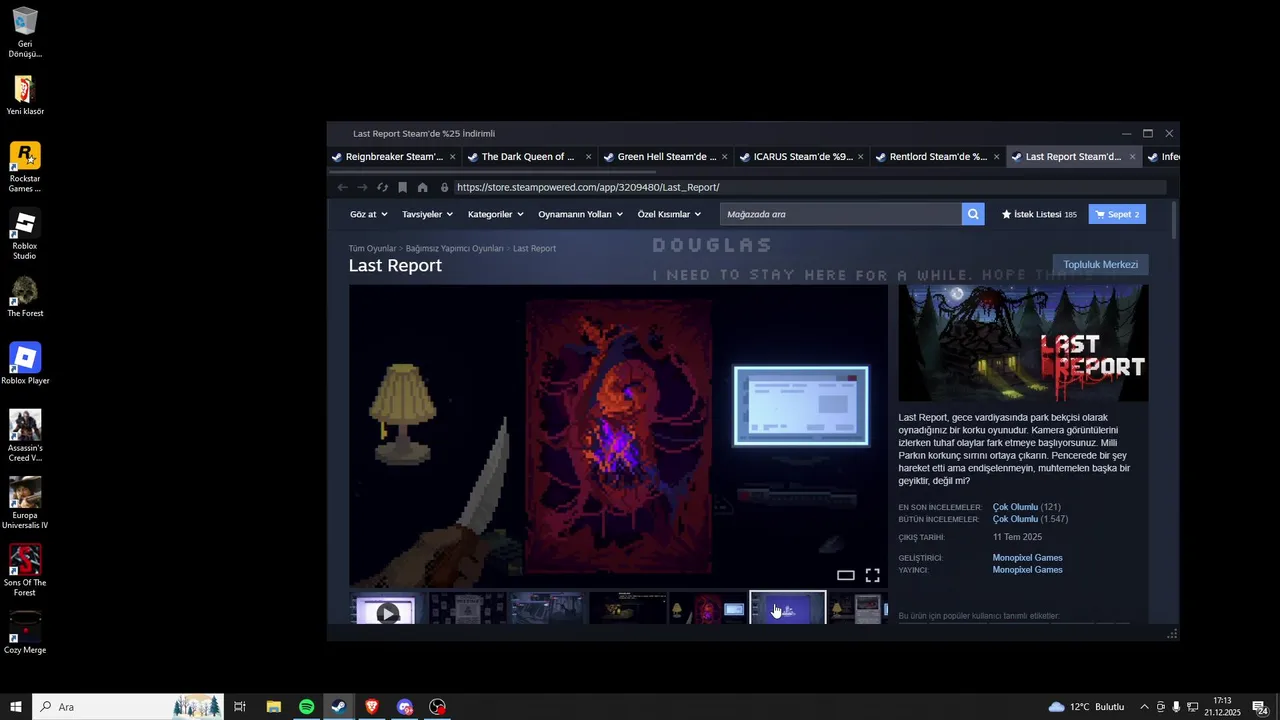Expand the Özel Kısımlar dropdown menu

pyautogui.click(x=669, y=214)
